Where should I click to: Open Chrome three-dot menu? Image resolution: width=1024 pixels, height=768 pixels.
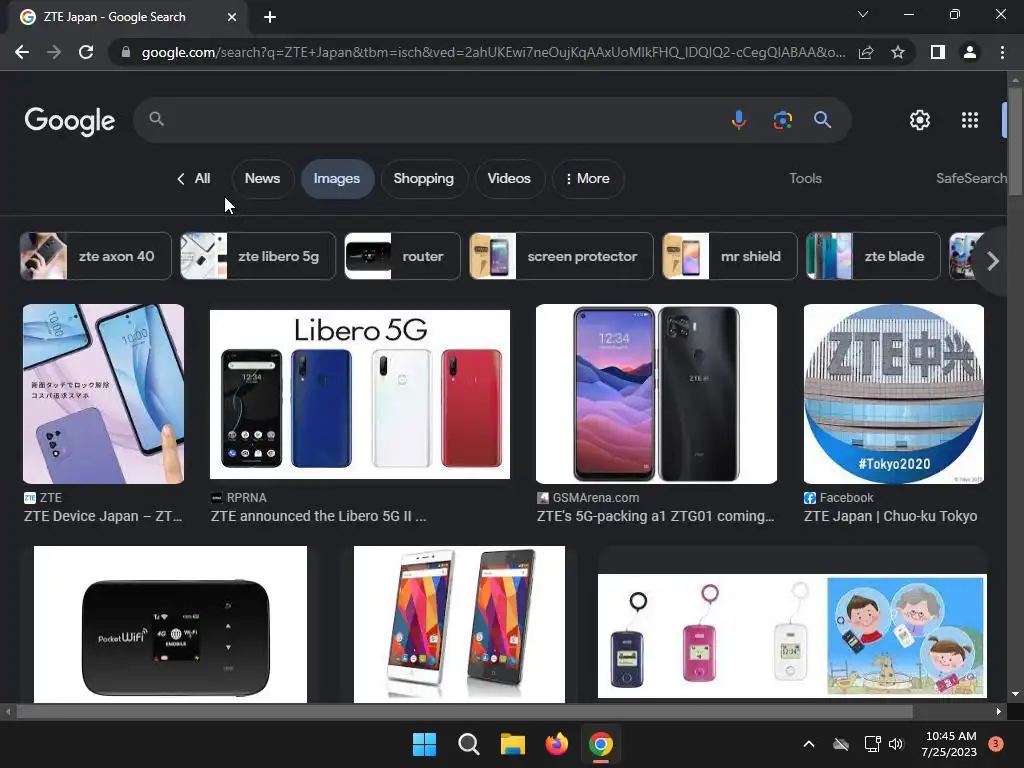click(1002, 52)
